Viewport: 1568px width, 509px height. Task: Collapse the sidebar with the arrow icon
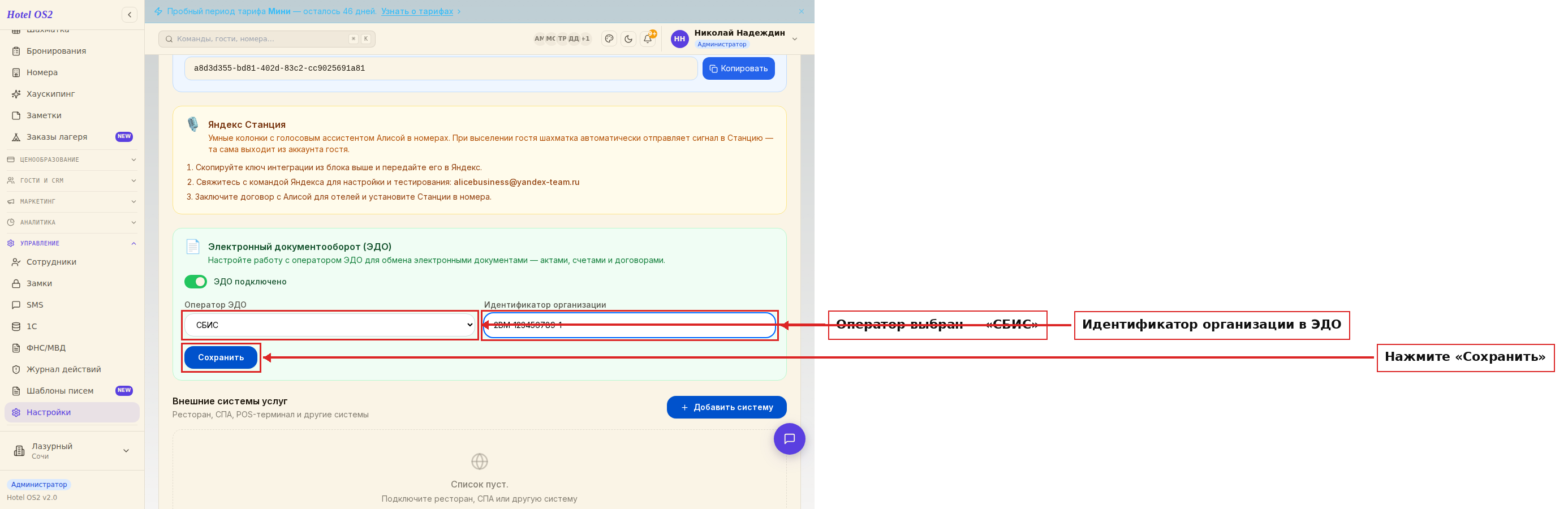click(130, 15)
